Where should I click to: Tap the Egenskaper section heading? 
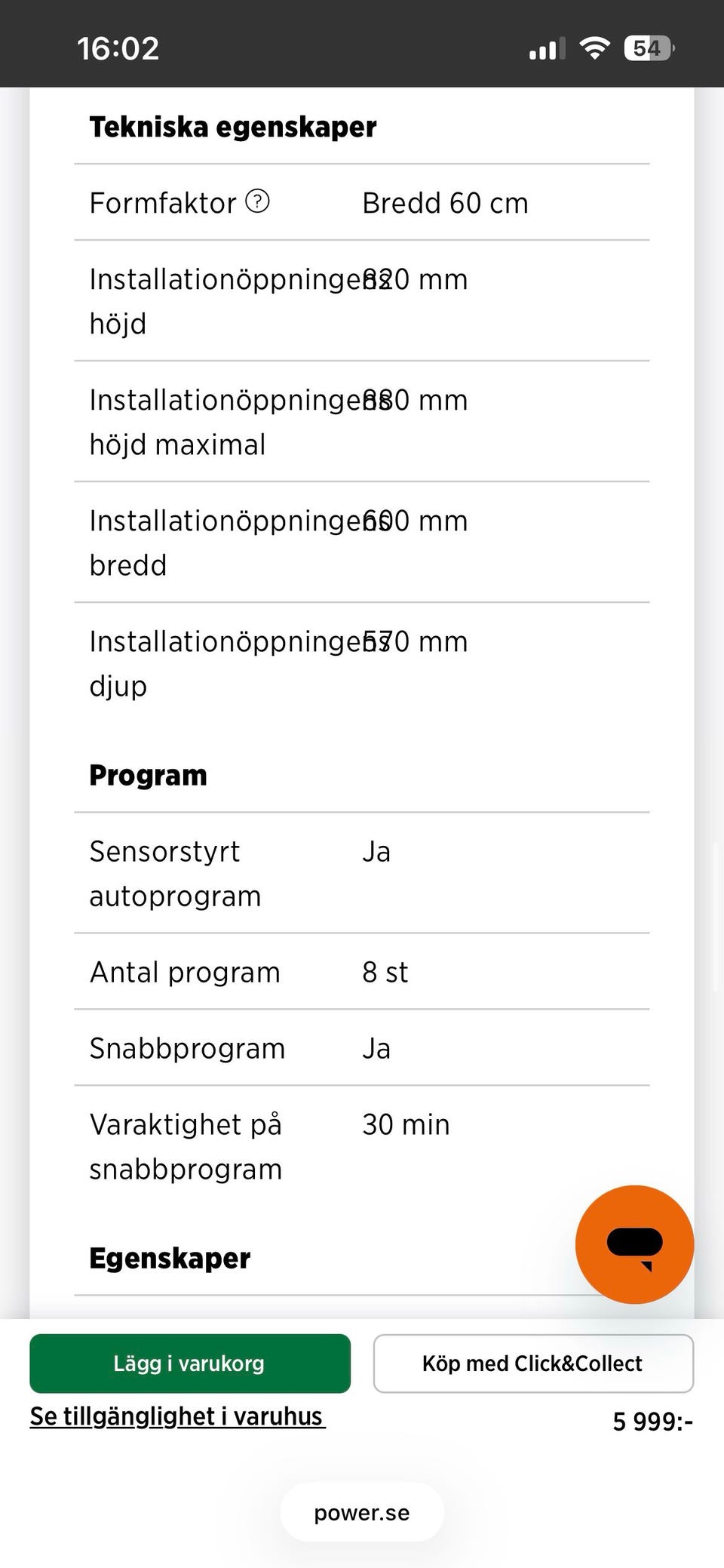click(170, 1259)
